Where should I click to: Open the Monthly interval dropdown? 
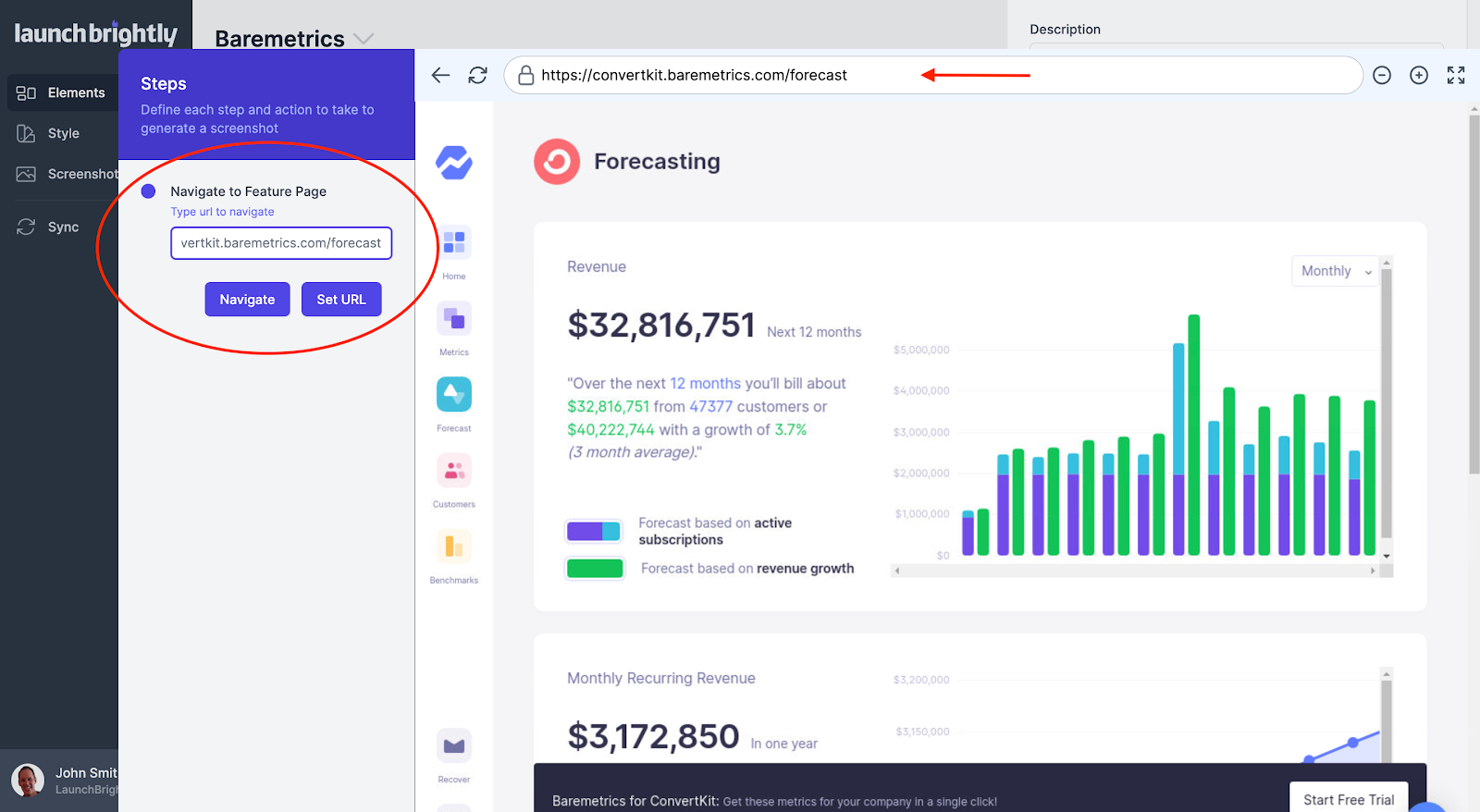(x=1335, y=271)
